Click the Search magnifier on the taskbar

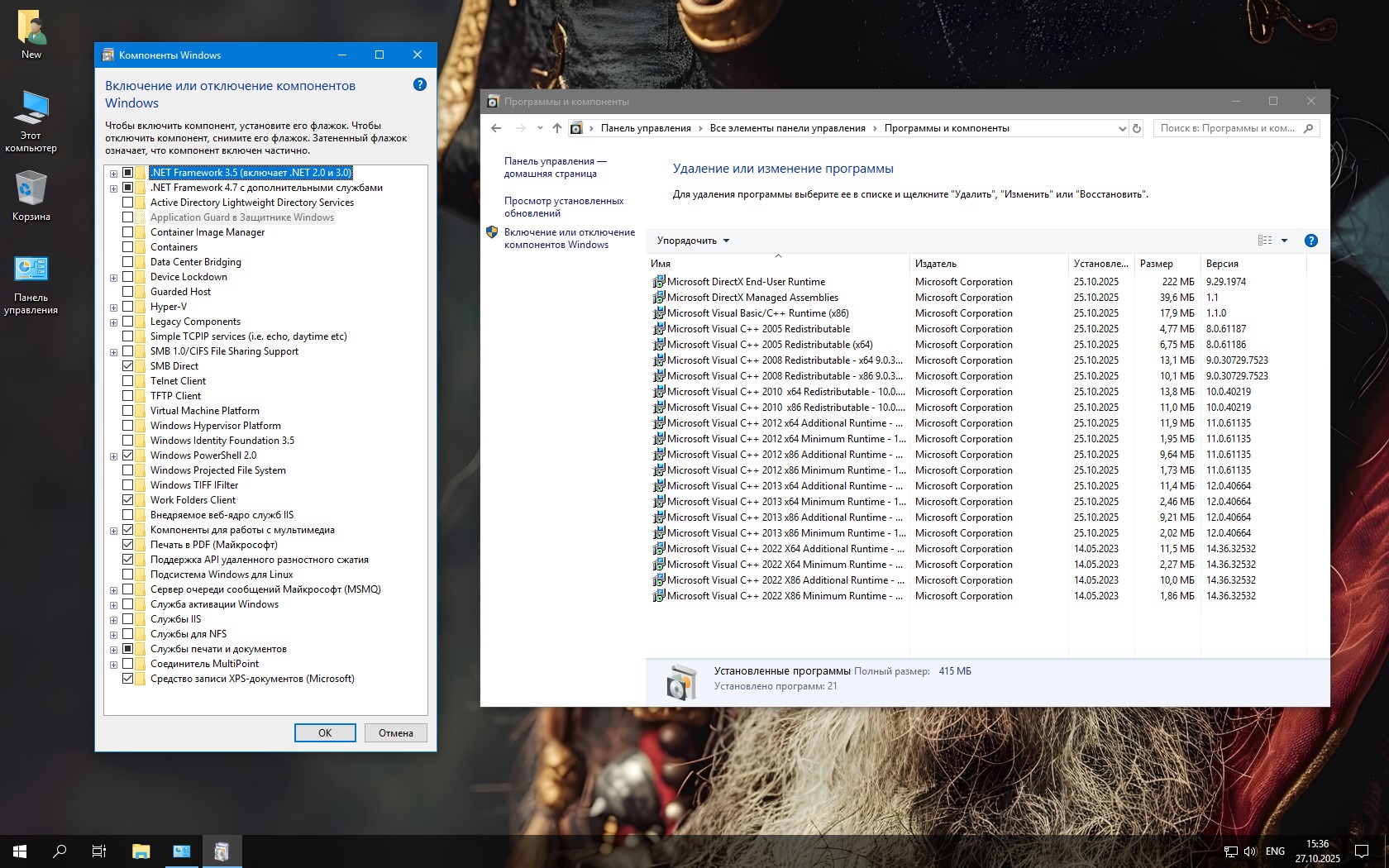60,851
